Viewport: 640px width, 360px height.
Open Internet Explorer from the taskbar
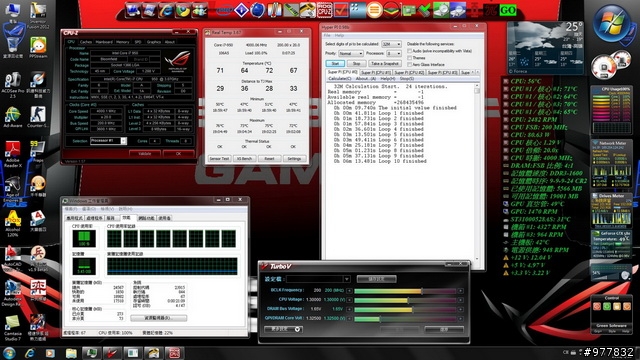pyautogui.click(x=30, y=353)
